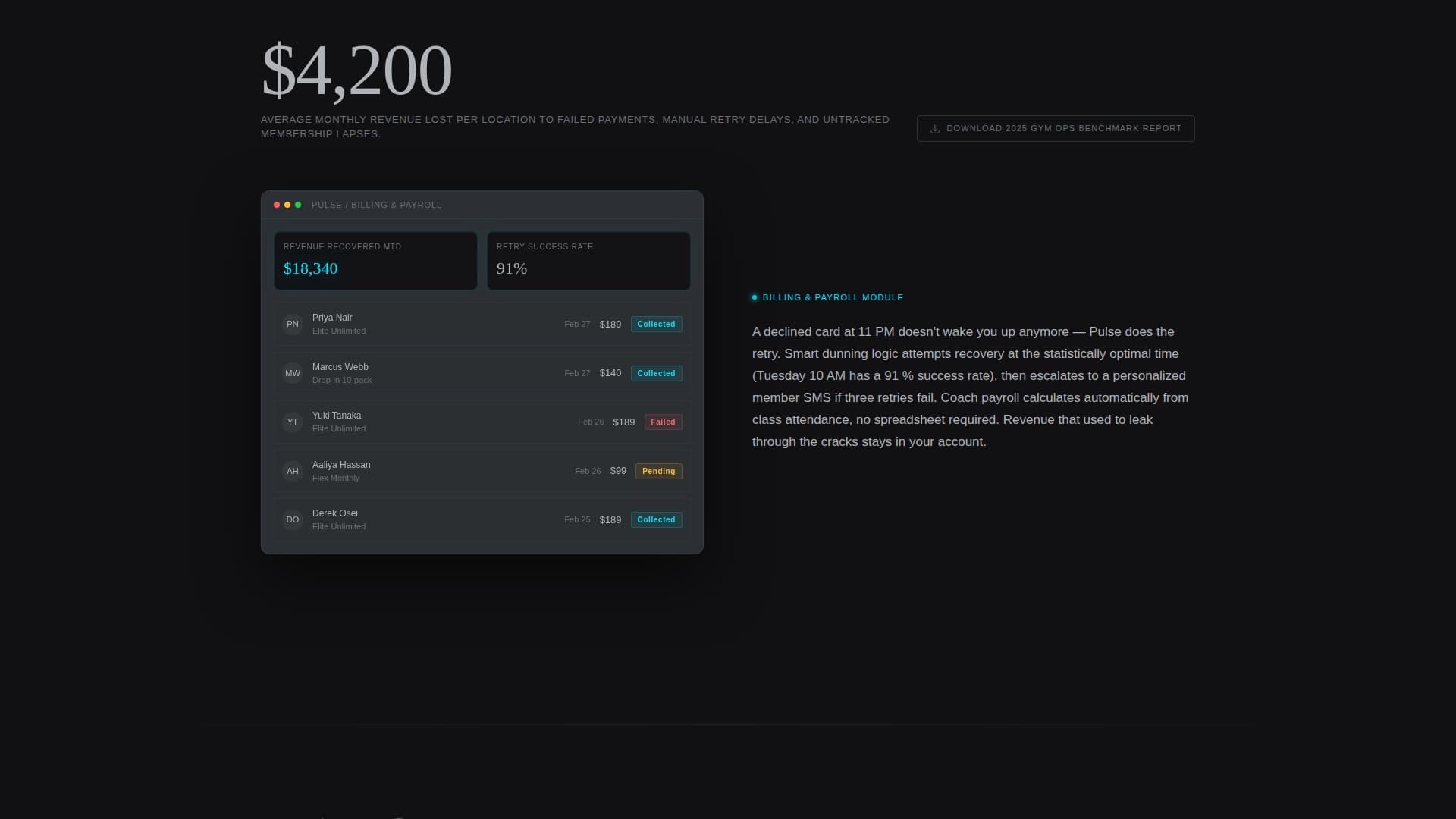Click Drop-in 10-pack plan under Marcus Webb
Image resolution: width=1456 pixels, height=819 pixels.
[x=342, y=380]
